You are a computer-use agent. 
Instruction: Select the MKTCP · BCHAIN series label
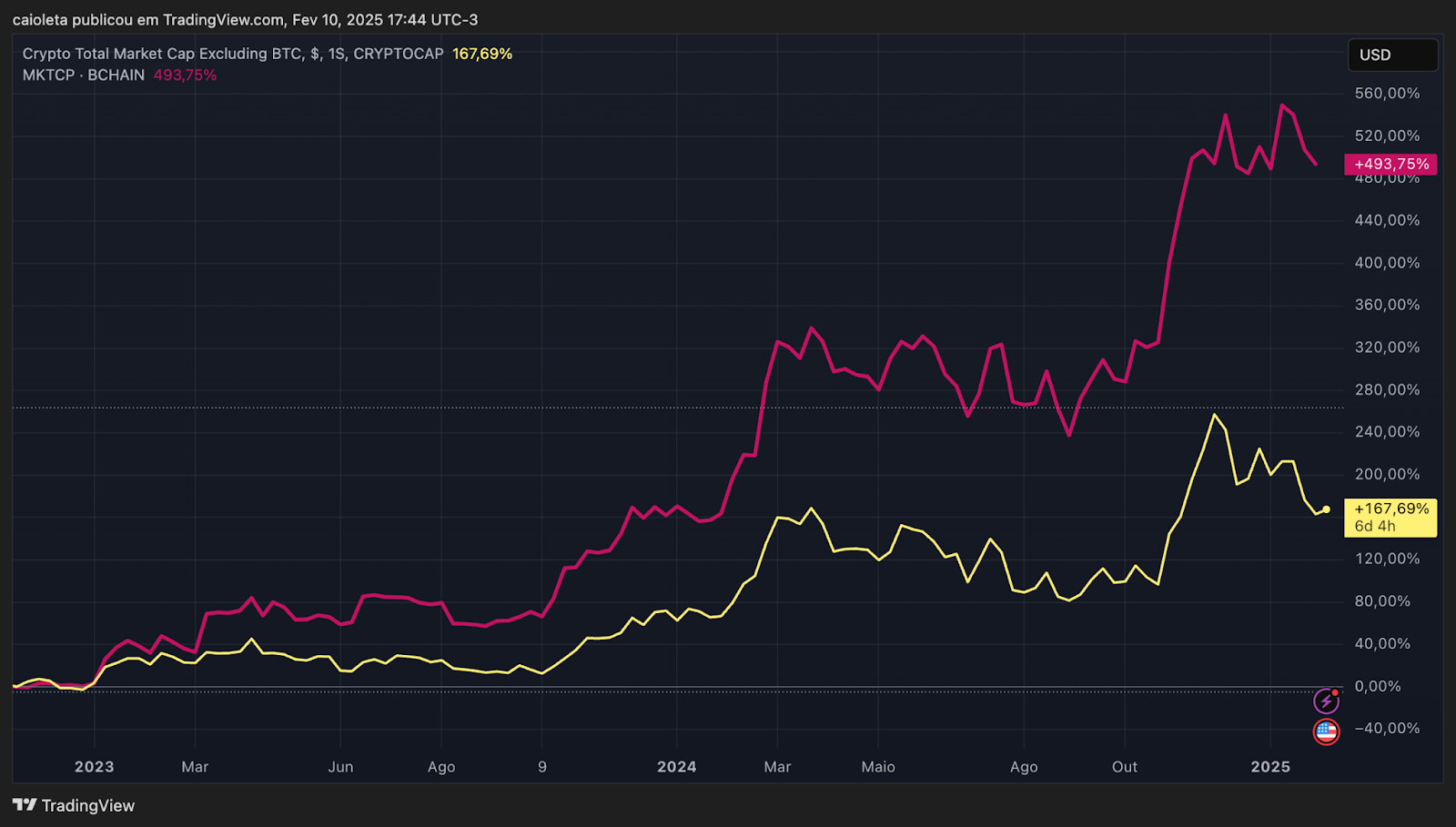point(82,75)
